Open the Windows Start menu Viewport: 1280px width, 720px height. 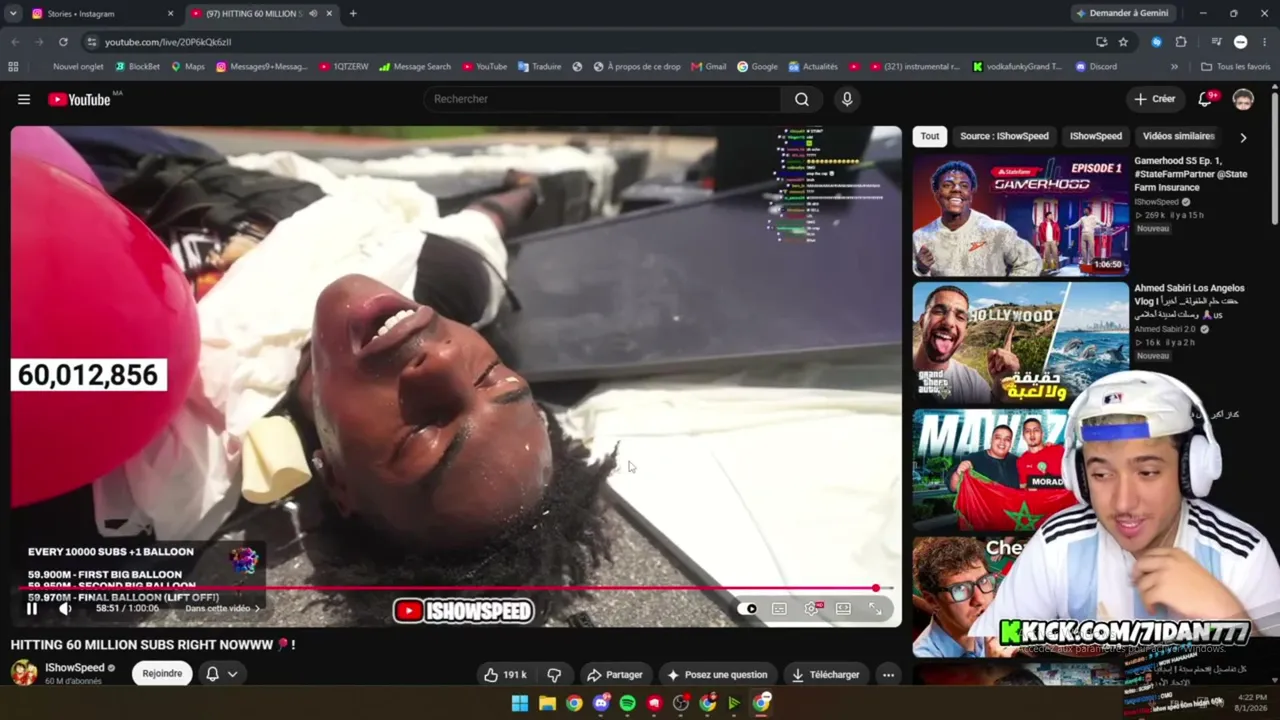[520, 703]
